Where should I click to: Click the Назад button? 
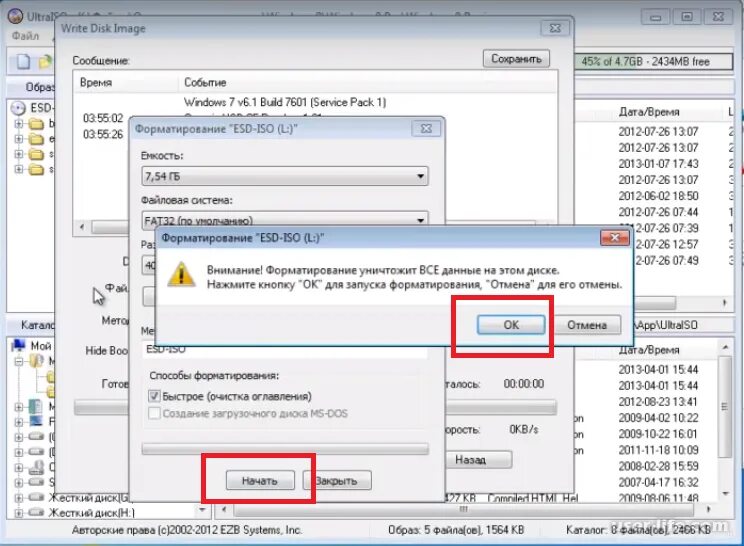478,459
